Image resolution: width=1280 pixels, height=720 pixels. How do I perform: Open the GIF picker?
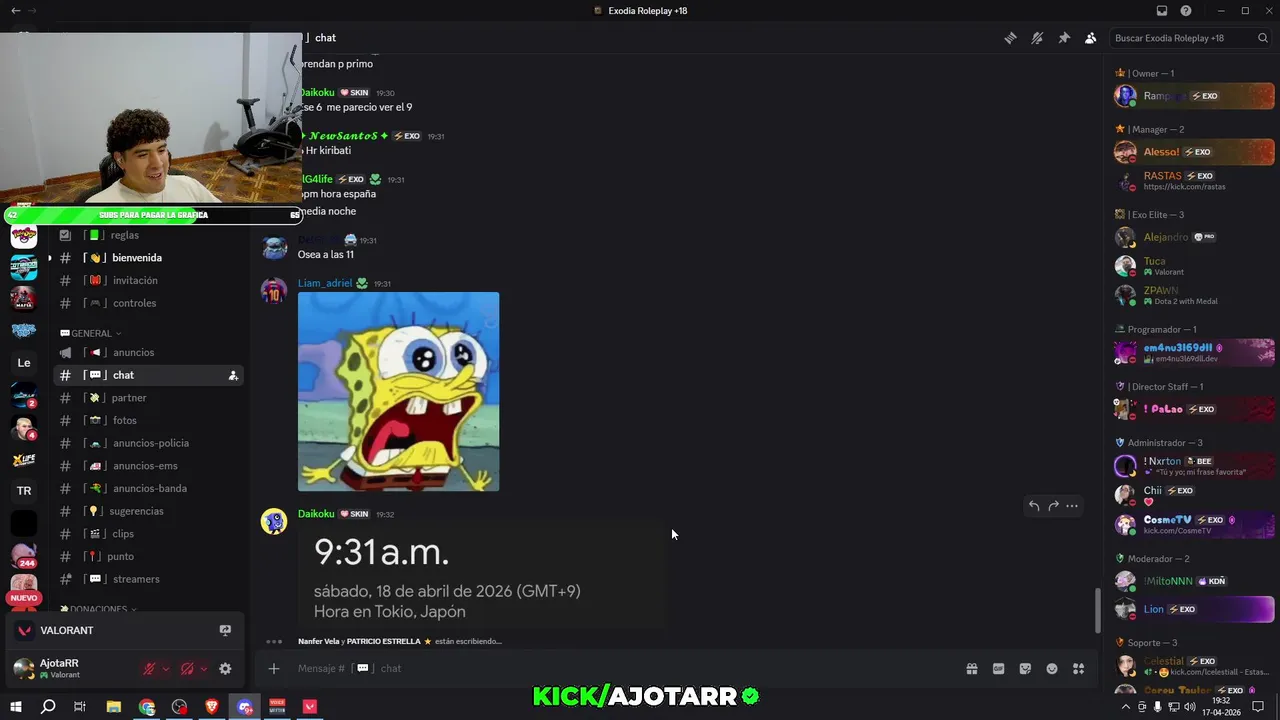pyautogui.click(x=998, y=669)
